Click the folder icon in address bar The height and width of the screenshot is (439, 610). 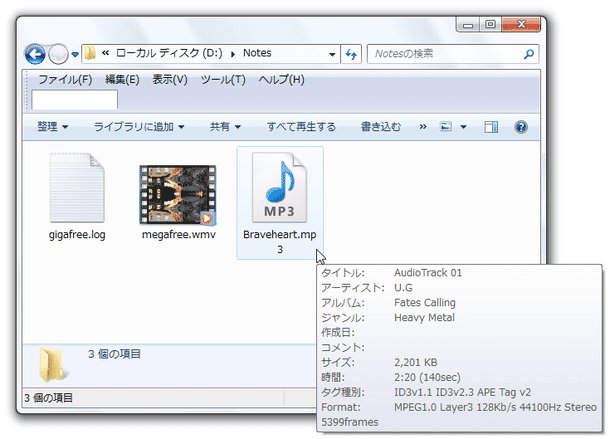(90, 53)
